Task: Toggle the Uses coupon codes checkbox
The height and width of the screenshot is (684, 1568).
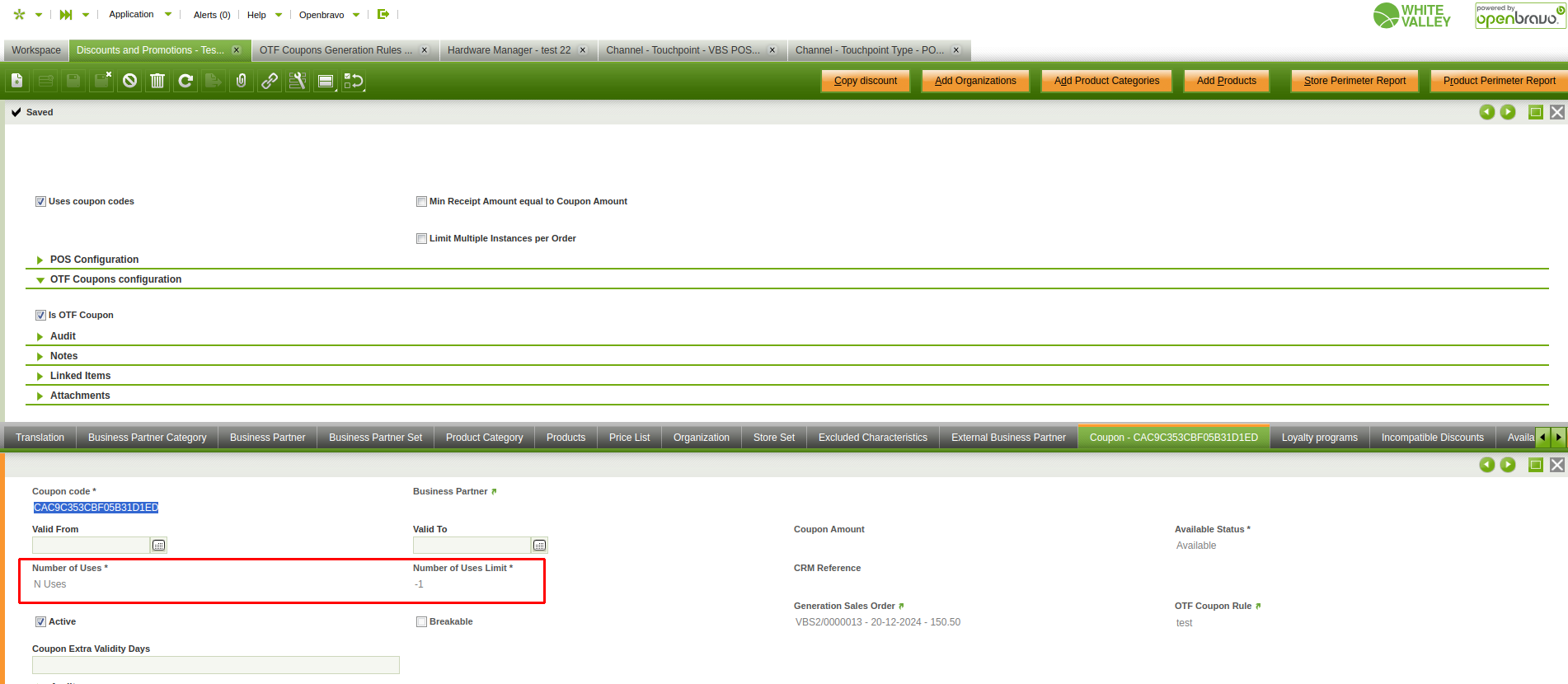Action: pos(40,202)
